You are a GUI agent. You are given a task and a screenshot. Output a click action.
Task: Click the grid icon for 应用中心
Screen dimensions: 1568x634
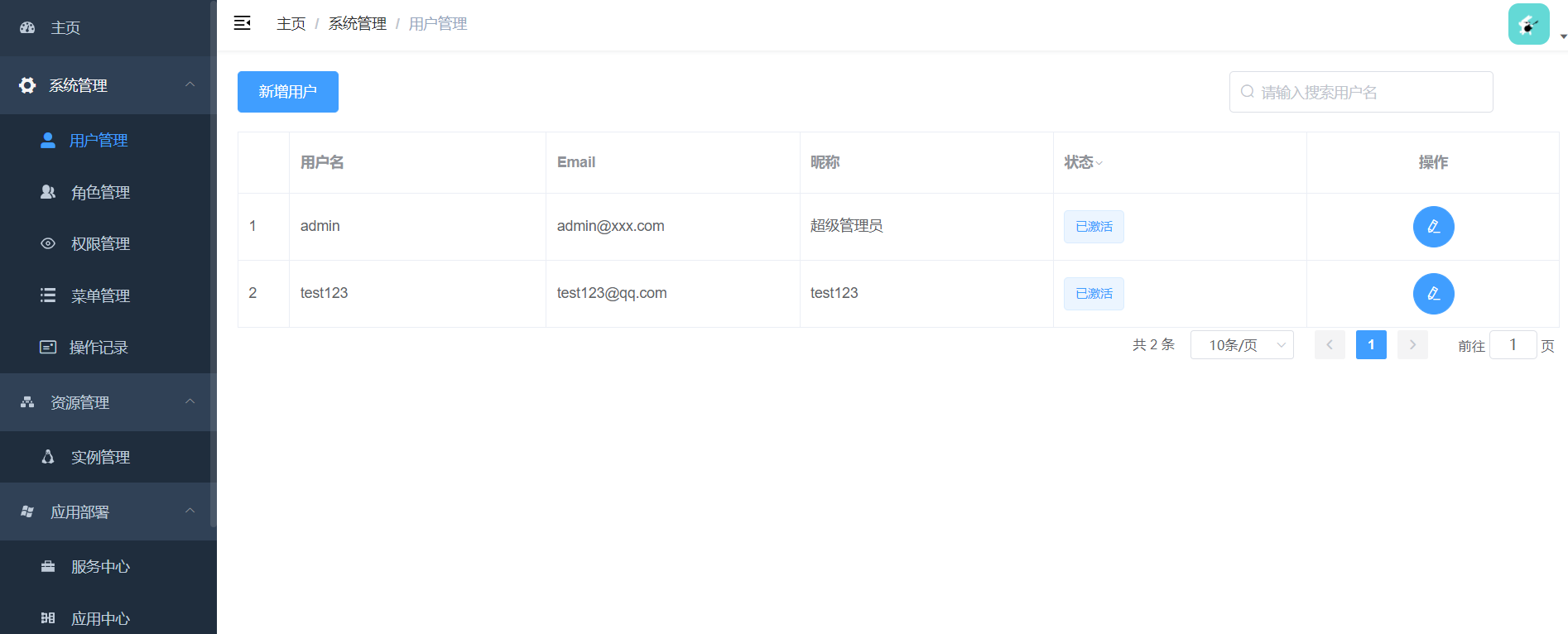[x=48, y=618]
